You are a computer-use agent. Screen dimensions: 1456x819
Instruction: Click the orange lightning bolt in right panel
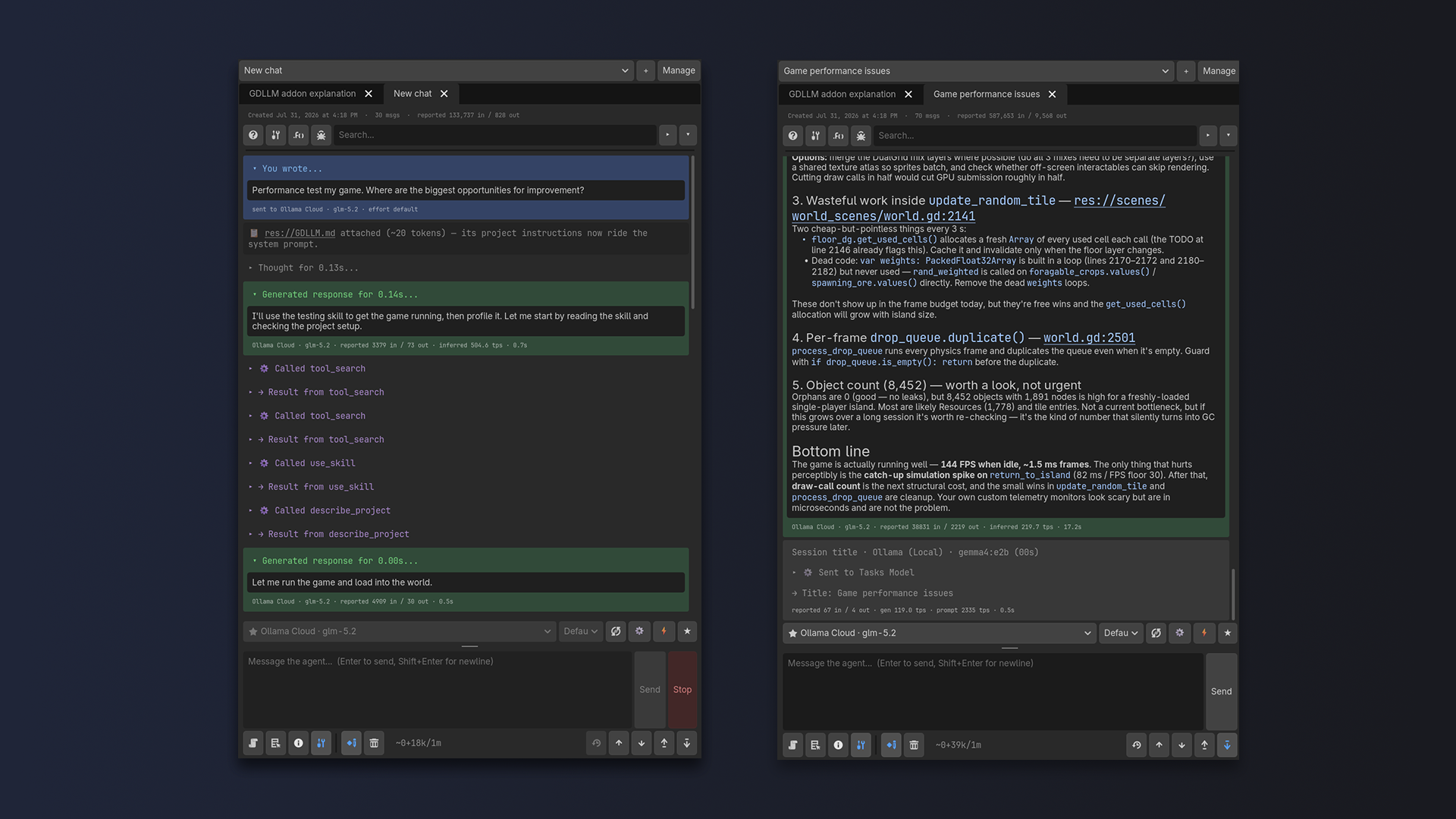[x=1203, y=632]
